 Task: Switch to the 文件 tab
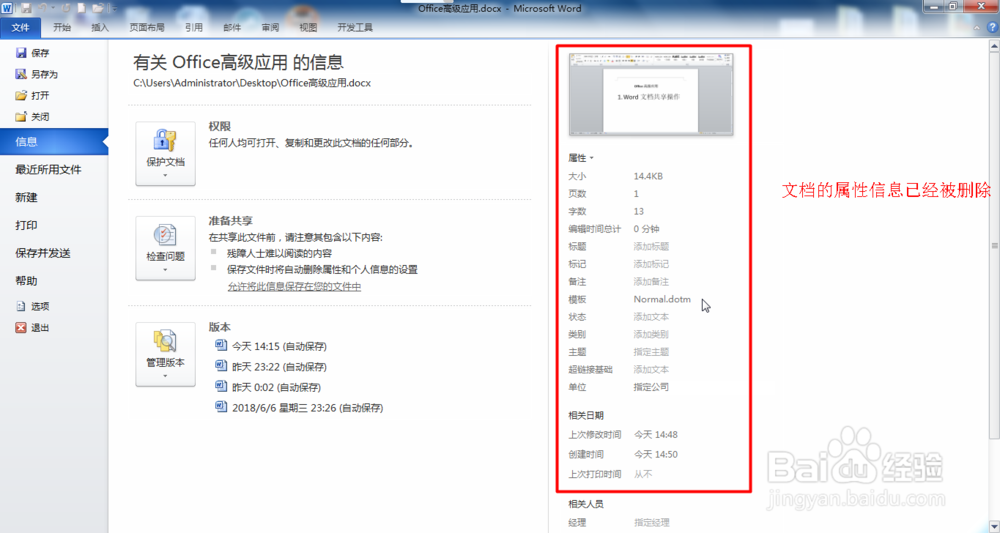(20, 27)
